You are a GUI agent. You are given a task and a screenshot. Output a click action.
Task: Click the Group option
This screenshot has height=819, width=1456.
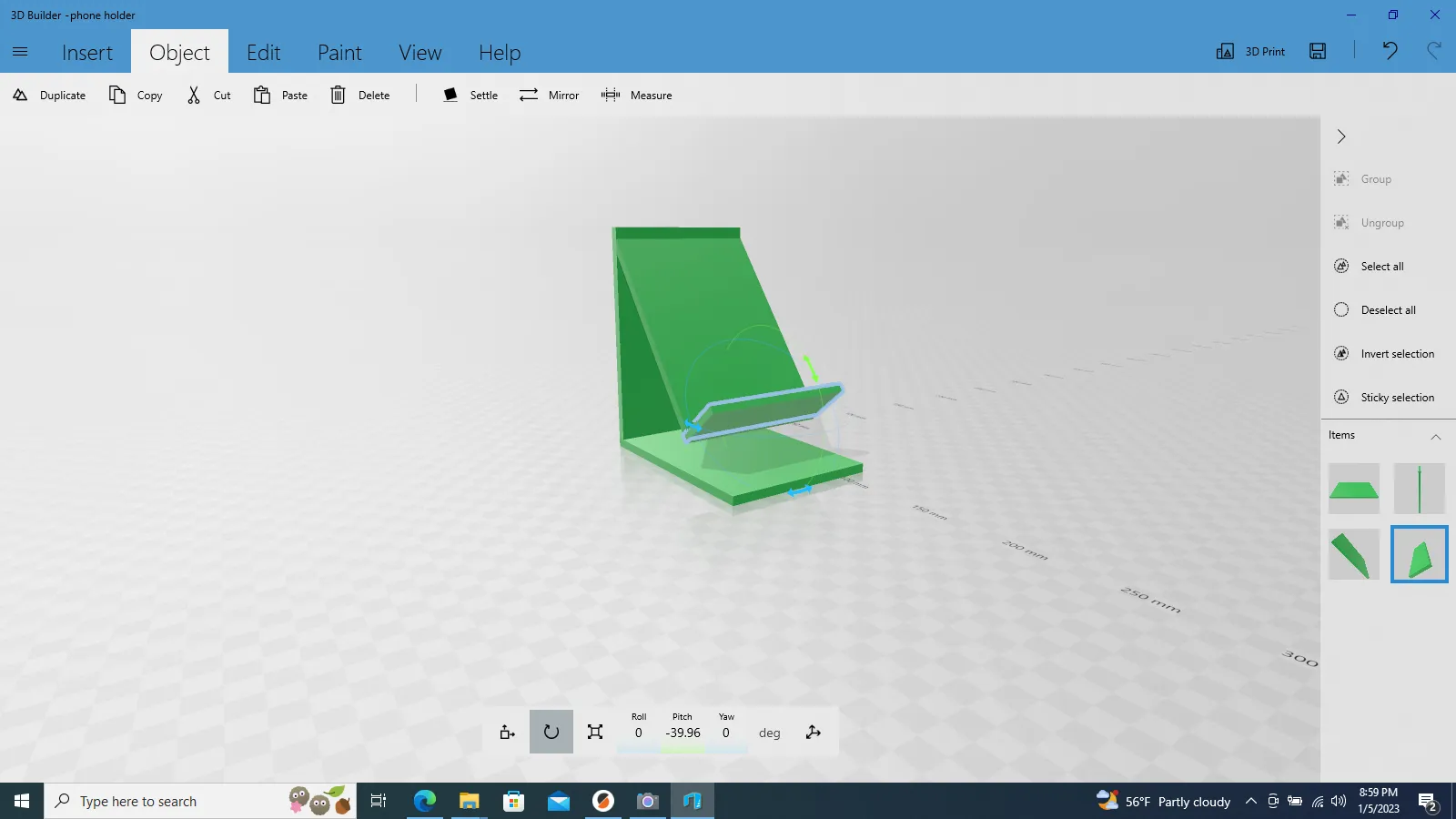1363,179
